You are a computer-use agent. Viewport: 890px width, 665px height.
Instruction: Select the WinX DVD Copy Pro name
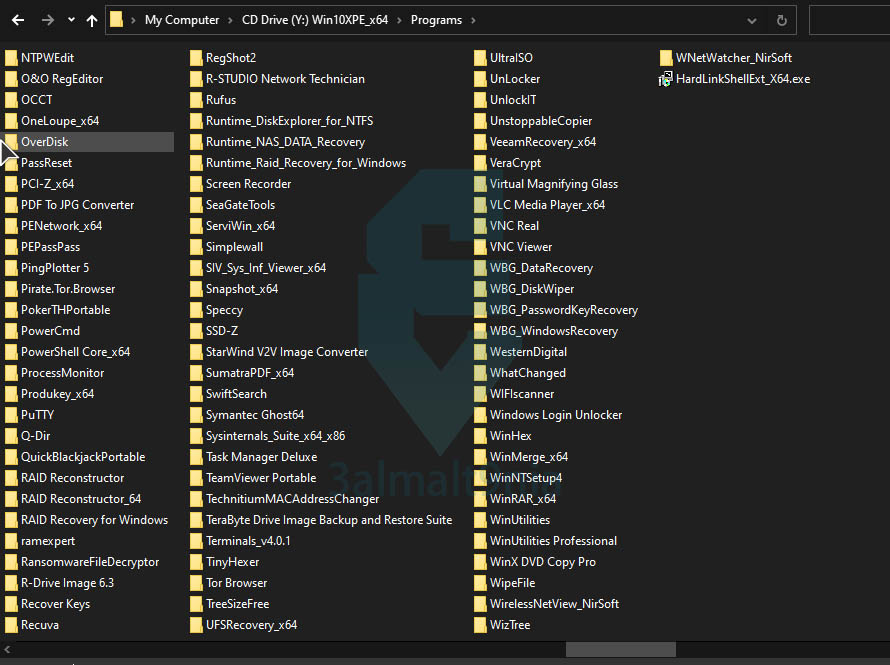(543, 562)
